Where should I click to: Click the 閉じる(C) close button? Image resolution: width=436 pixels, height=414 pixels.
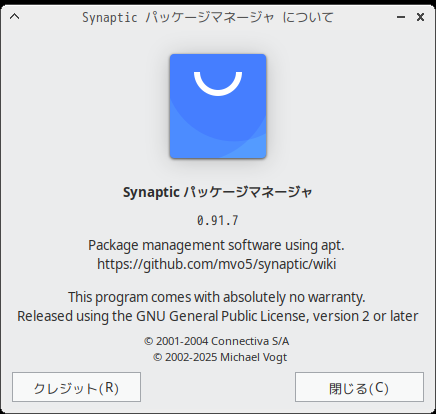pyautogui.click(x=359, y=387)
